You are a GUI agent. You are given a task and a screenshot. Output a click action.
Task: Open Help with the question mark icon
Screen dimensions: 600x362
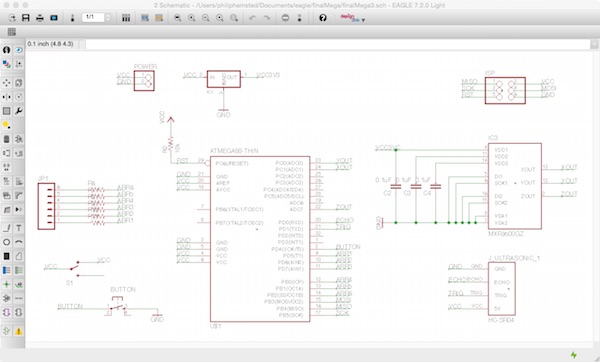click(x=323, y=18)
